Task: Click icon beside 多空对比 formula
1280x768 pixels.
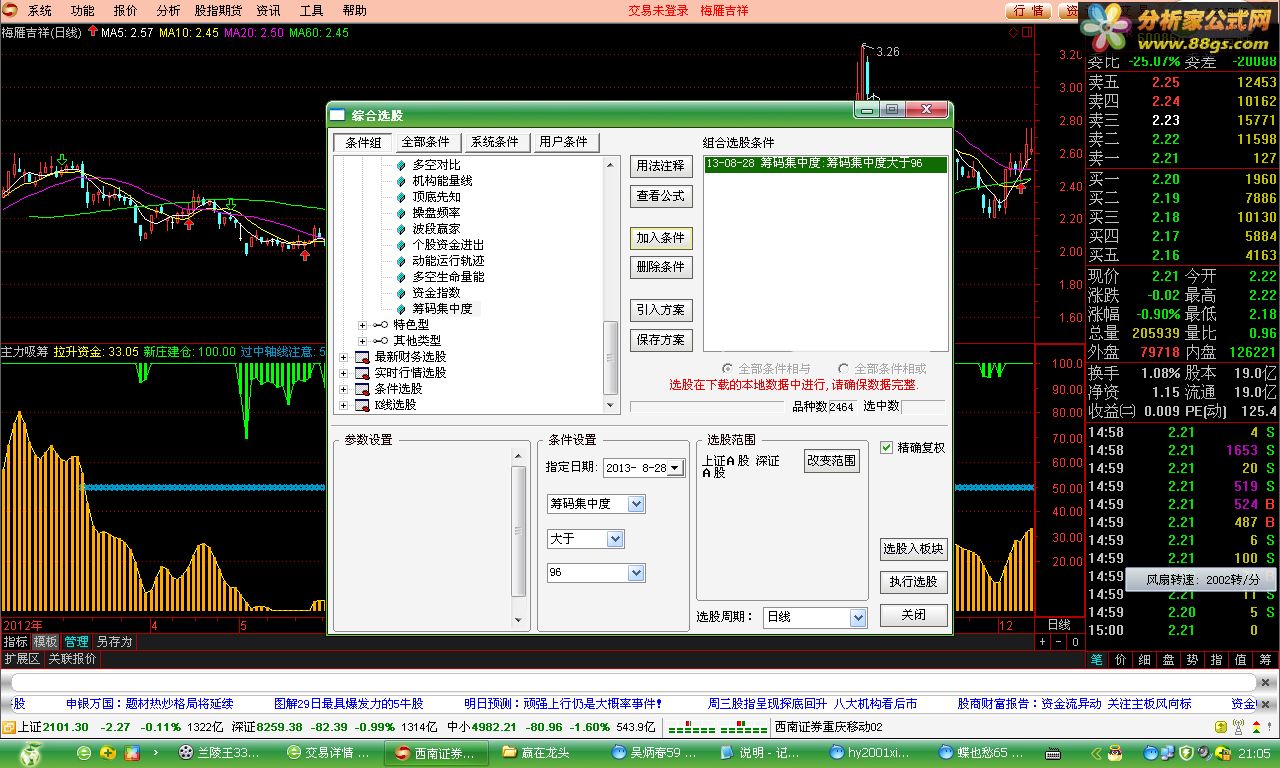Action: tap(403, 165)
